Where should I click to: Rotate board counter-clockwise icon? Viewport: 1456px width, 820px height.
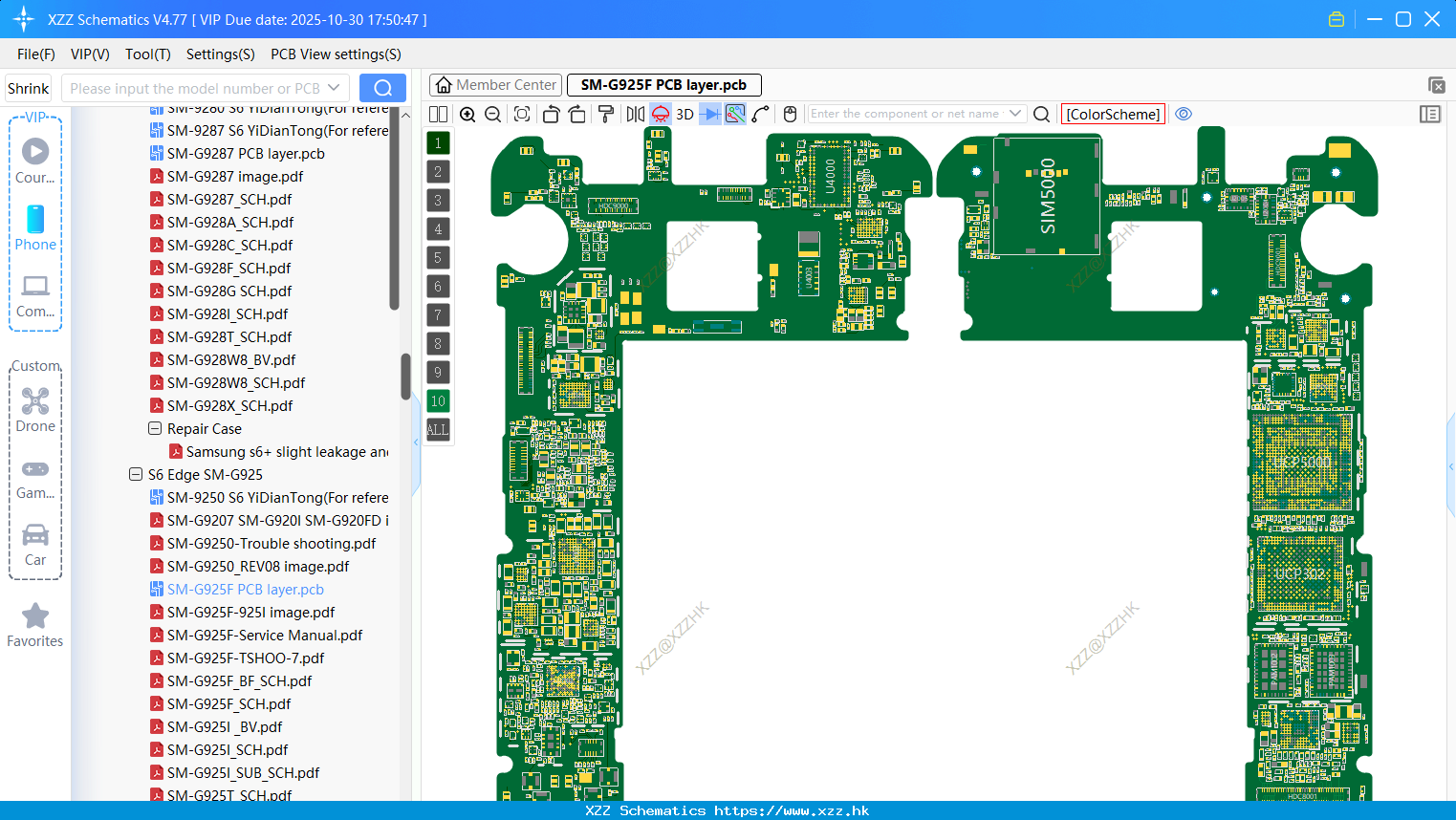pos(551,114)
